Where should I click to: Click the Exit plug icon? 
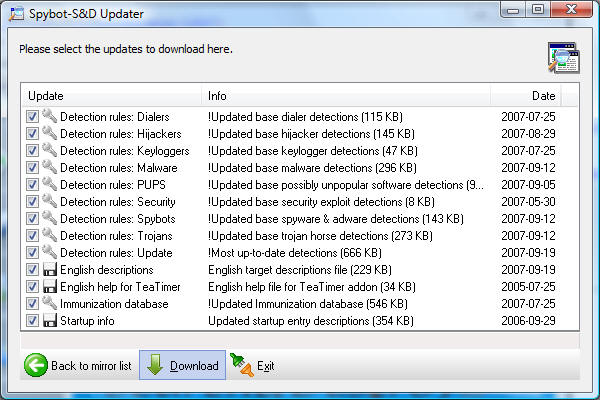tap(241, 365)
